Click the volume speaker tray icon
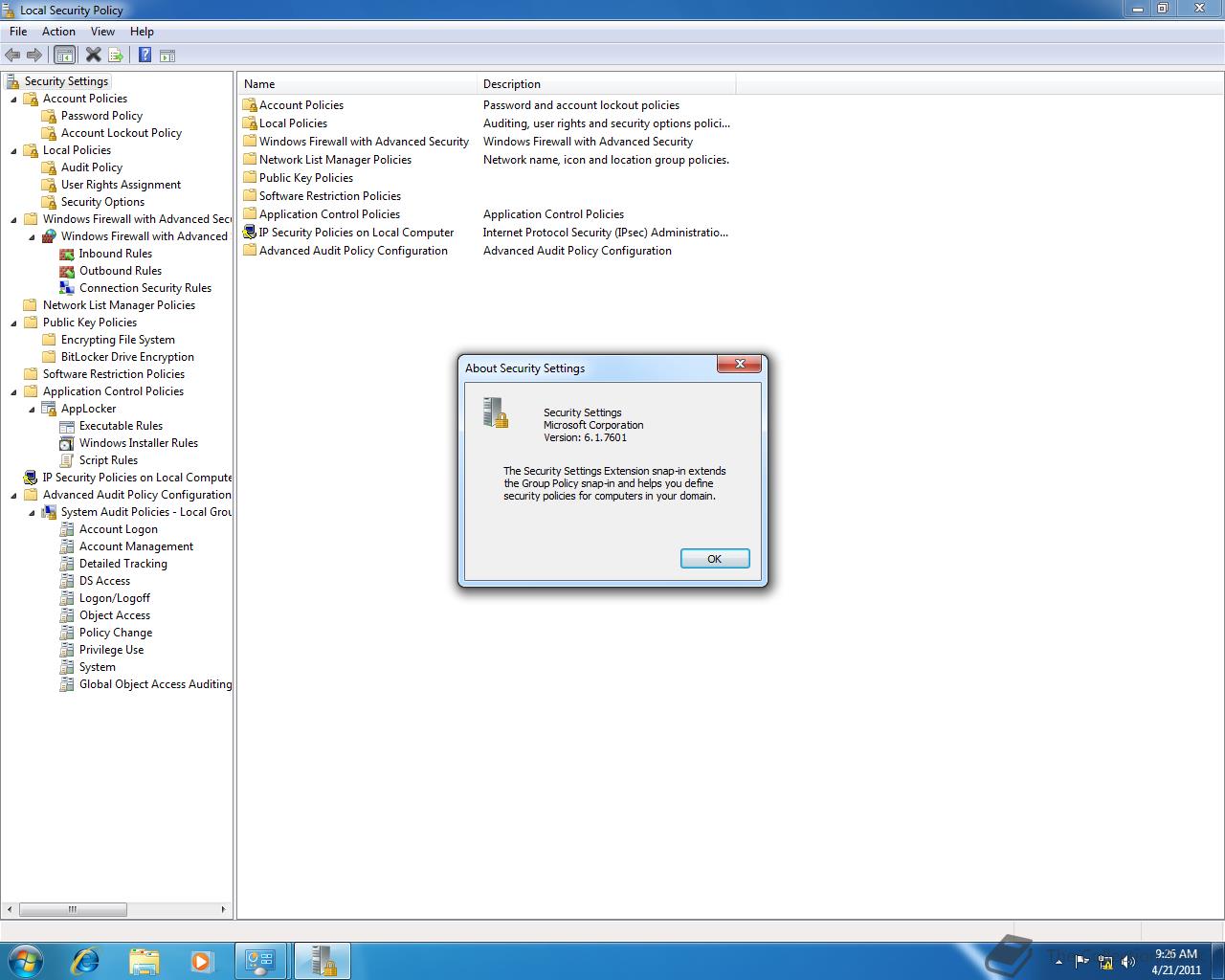Screen dimensions: 1225x980 point(1127,962)
